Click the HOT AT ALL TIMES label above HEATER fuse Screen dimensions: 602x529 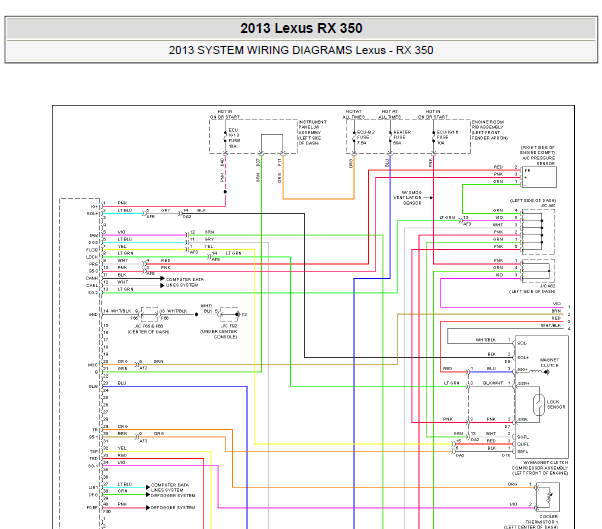pyautogui.click(x=390, y=114)
